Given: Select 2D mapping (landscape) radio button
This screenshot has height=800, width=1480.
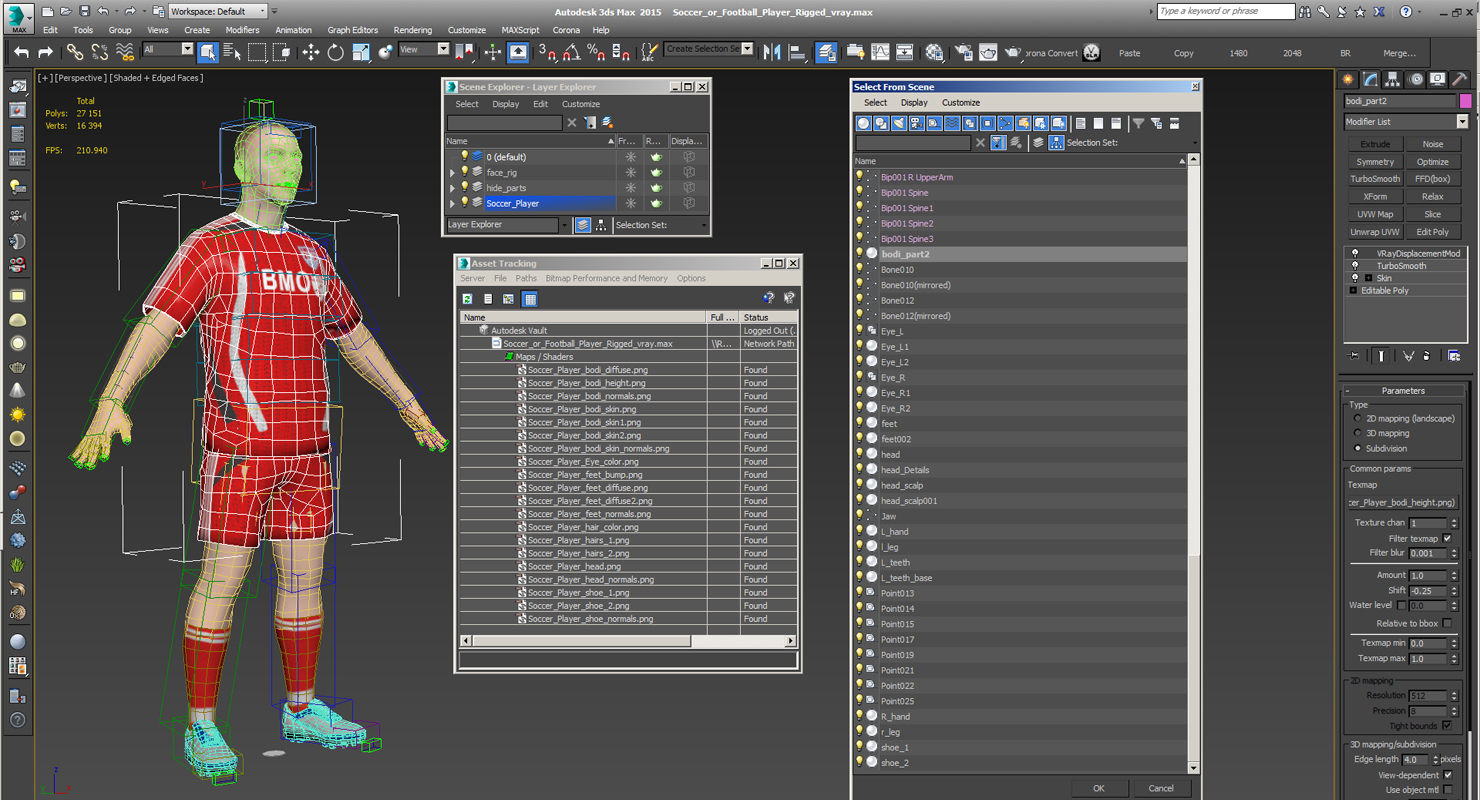Looking at the screenshot, I should tap(1357, 419).
